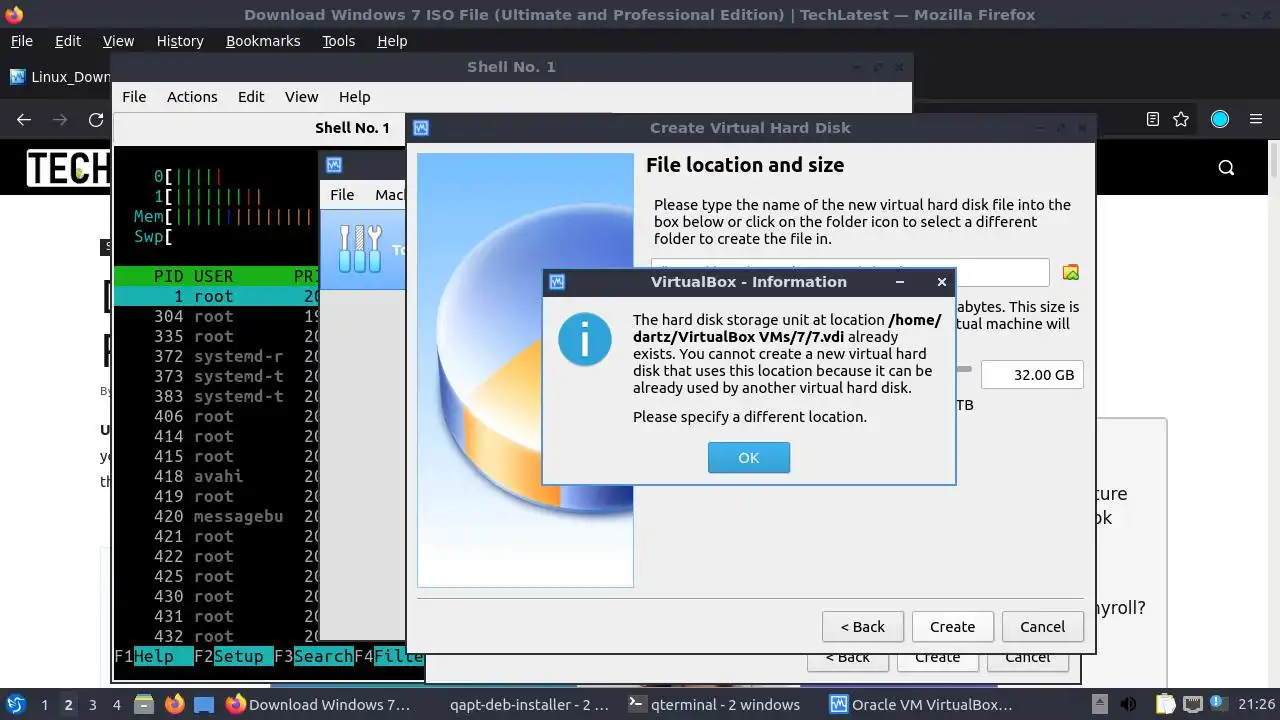
Task: Bookmark this page with the star icon
Action: click(x=1181, y=119)
